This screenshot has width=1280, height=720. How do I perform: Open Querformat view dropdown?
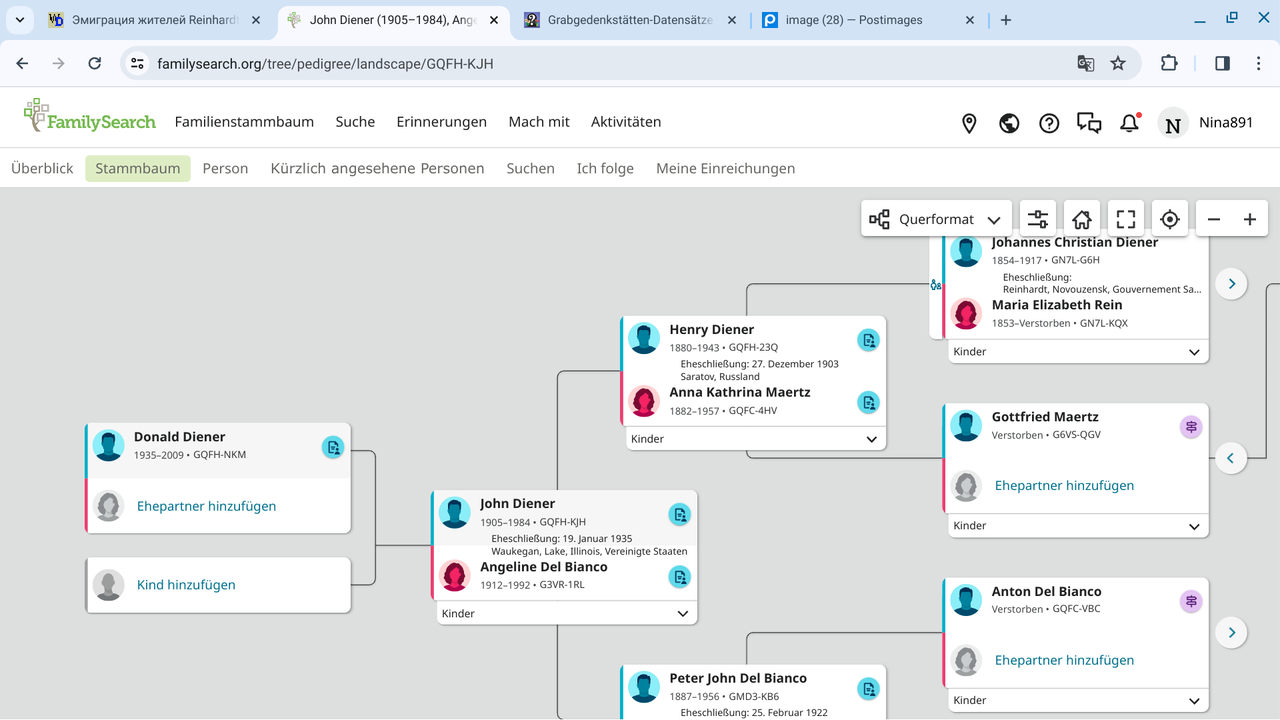936,219
